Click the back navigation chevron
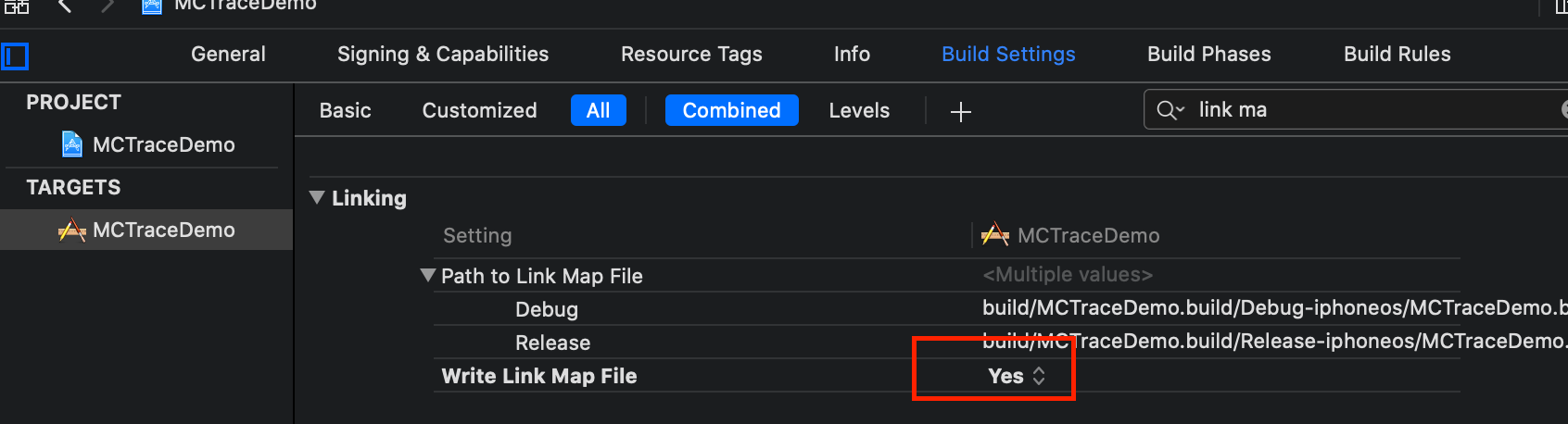Viewport: 1568px width, 424px height. tap(65, 6)
